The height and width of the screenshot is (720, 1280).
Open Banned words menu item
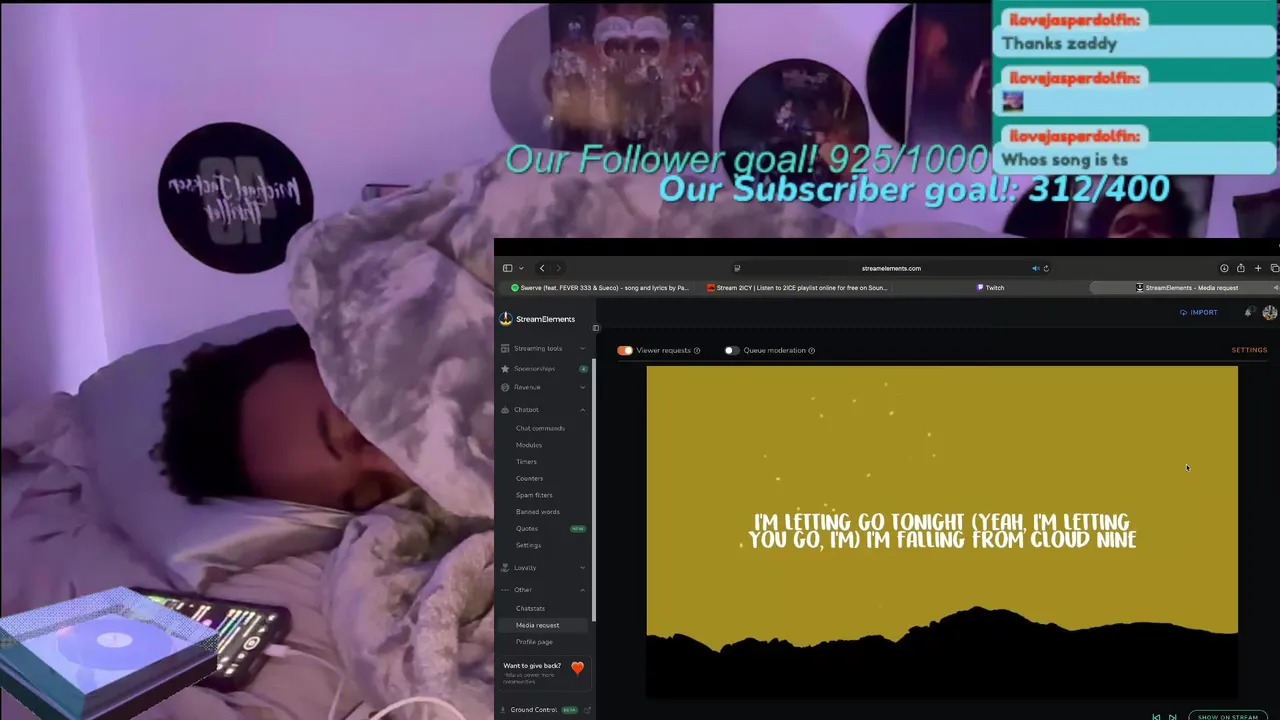538,512
